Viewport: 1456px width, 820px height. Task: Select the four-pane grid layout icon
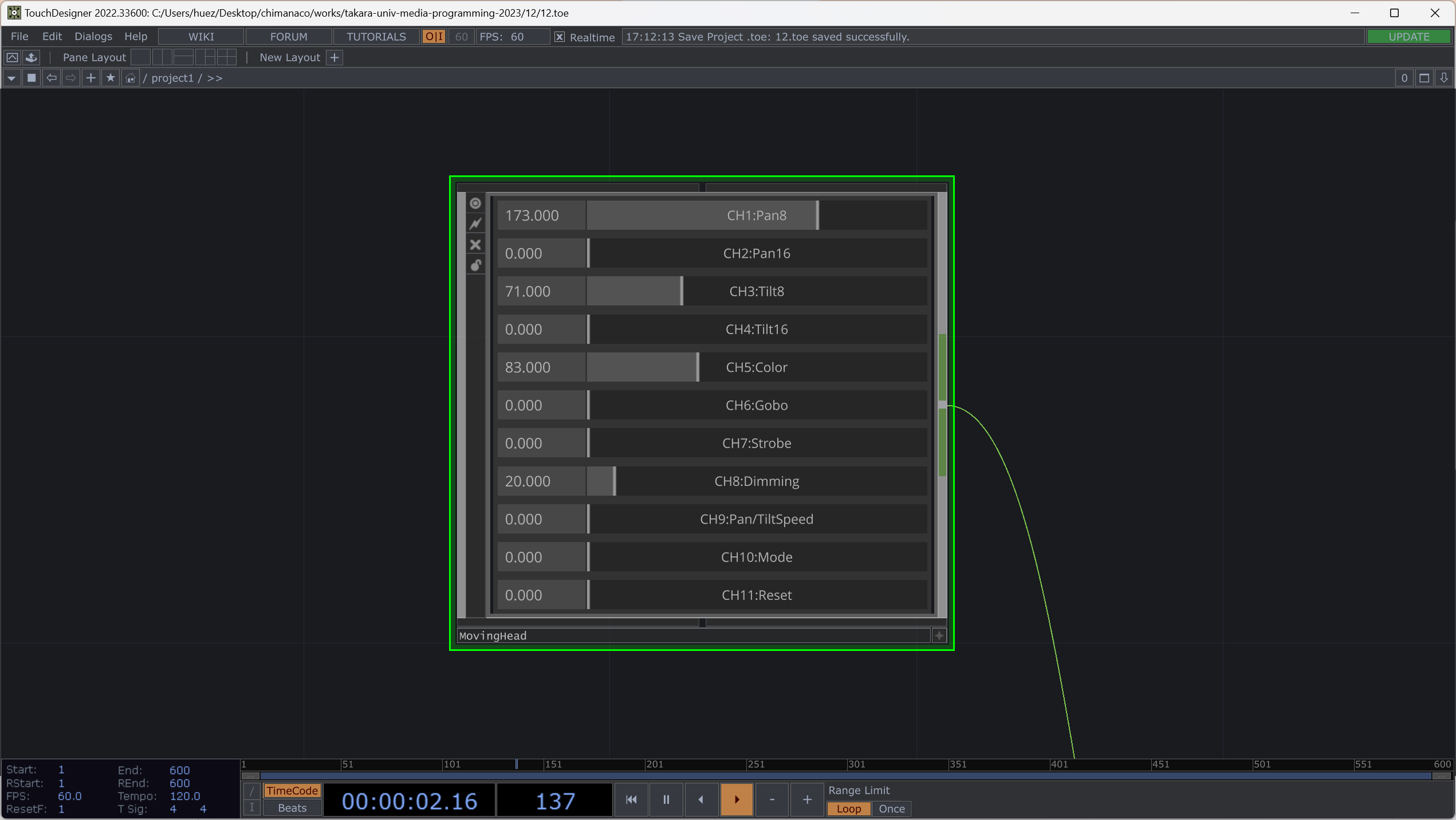click(x=226, y=57)
